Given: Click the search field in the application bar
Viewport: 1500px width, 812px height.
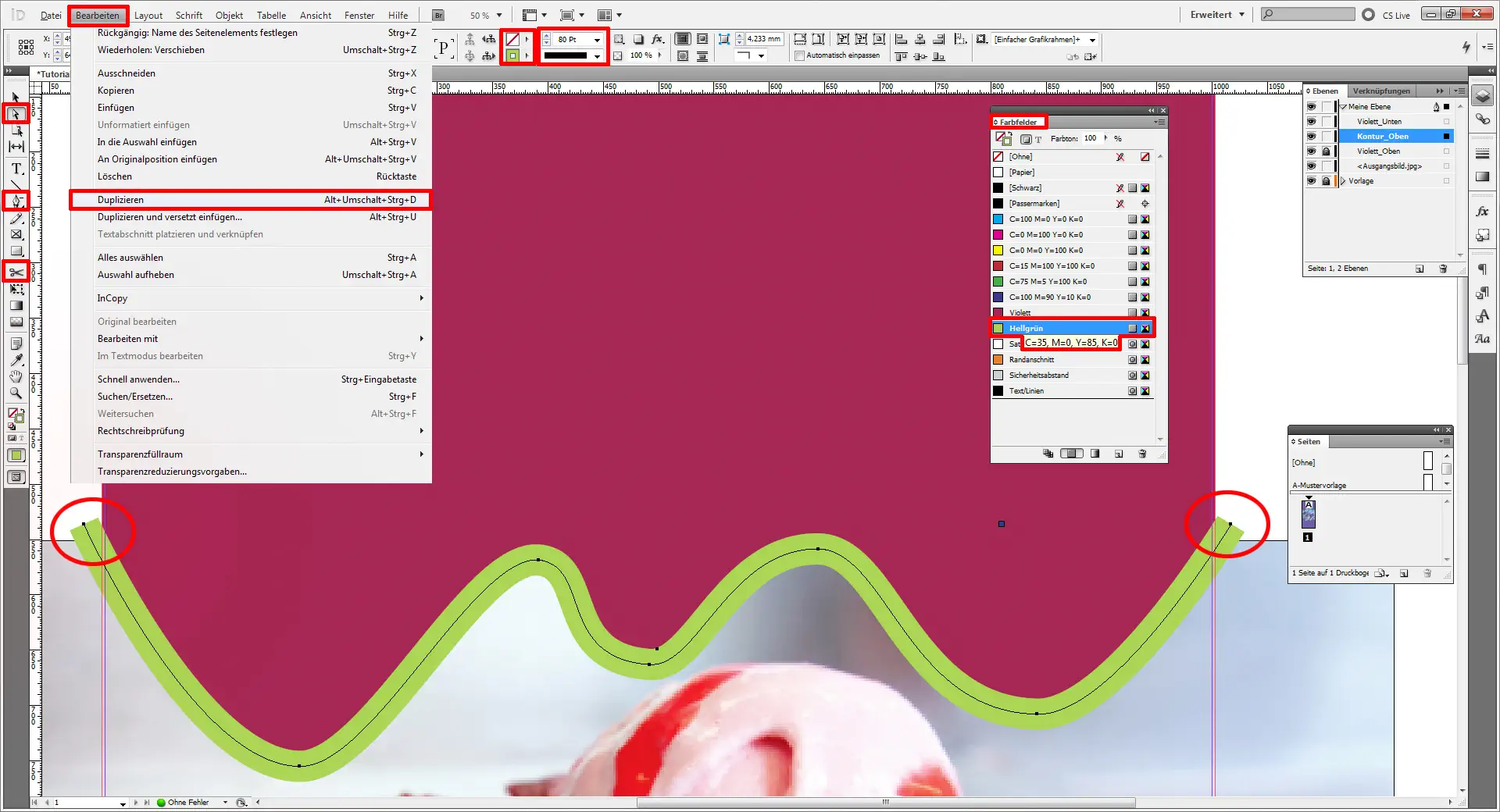Looking at the screenshot, I should [1309, 14].
